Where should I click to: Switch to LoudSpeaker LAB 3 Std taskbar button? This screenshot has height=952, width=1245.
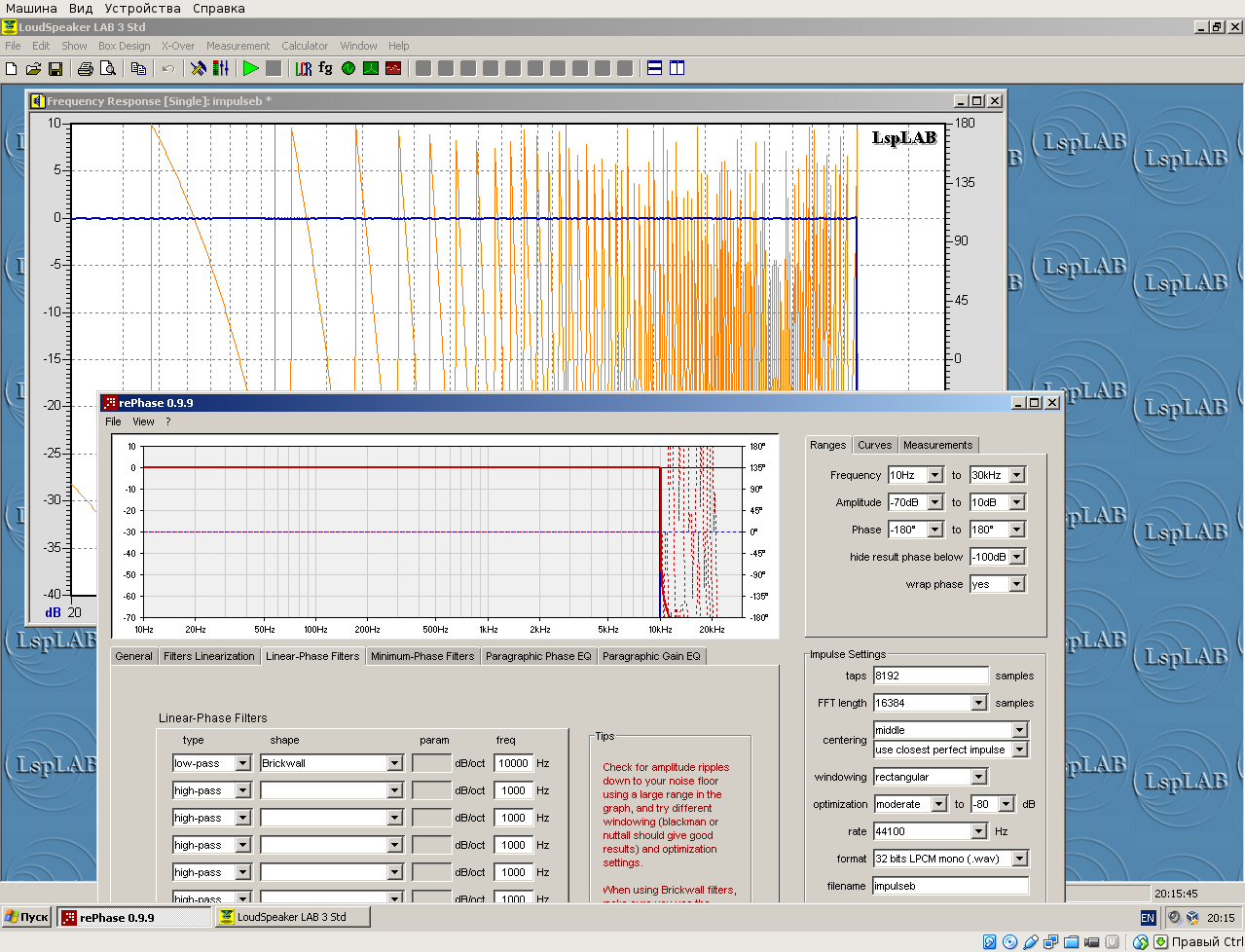(290, 917)
